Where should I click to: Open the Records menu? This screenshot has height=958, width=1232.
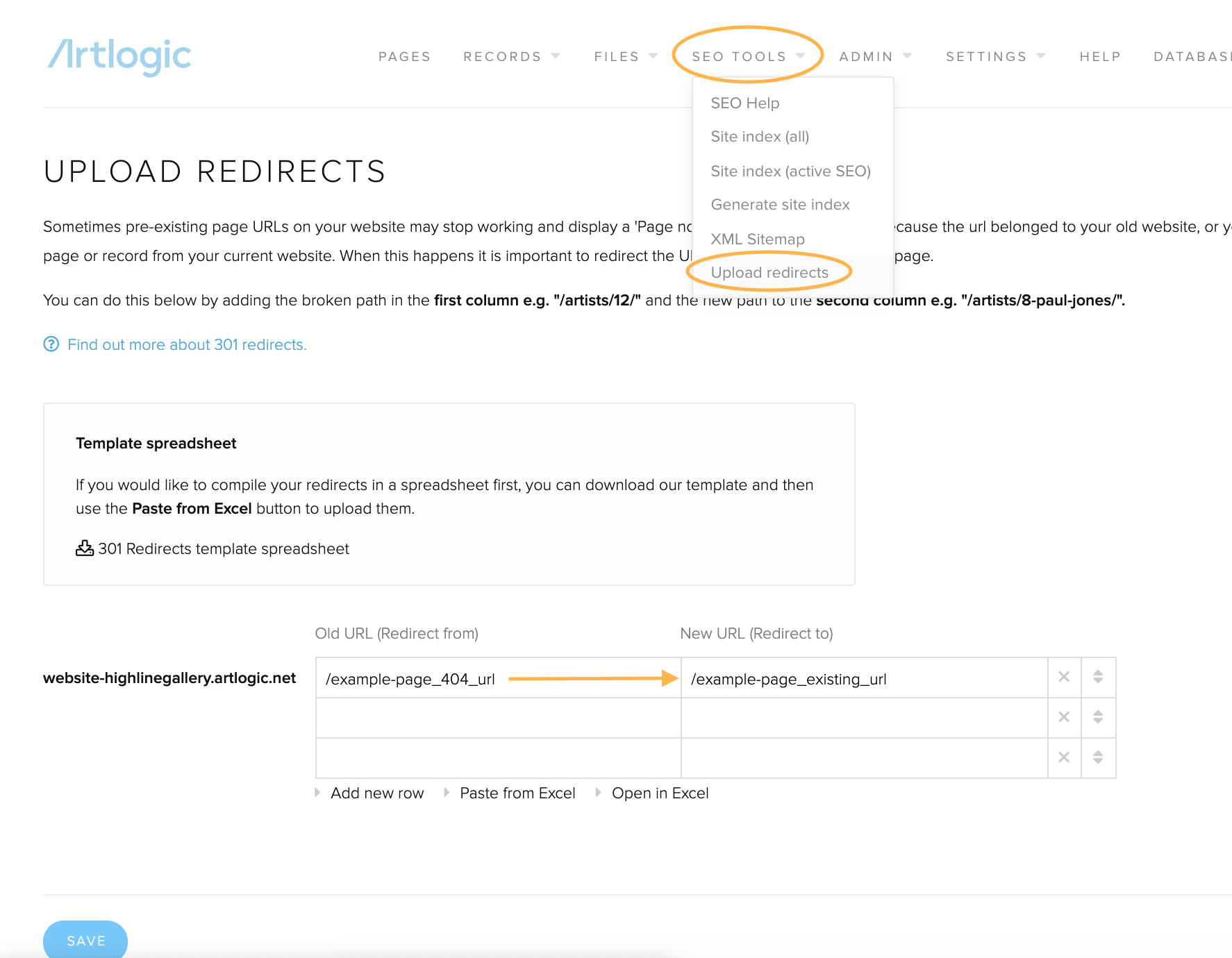[502, 57]
